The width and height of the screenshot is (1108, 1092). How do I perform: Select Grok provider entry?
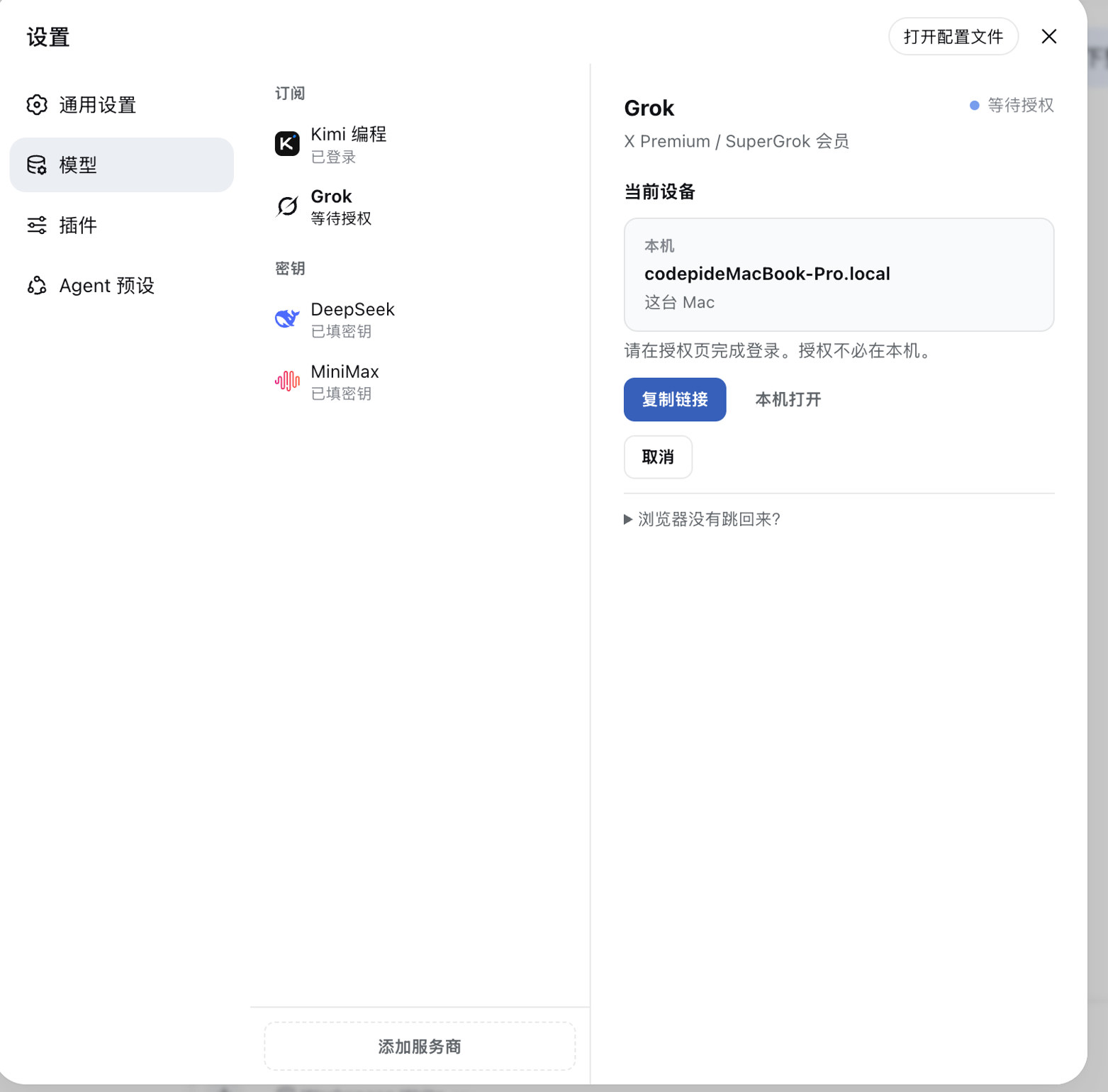tap(420, 206)
